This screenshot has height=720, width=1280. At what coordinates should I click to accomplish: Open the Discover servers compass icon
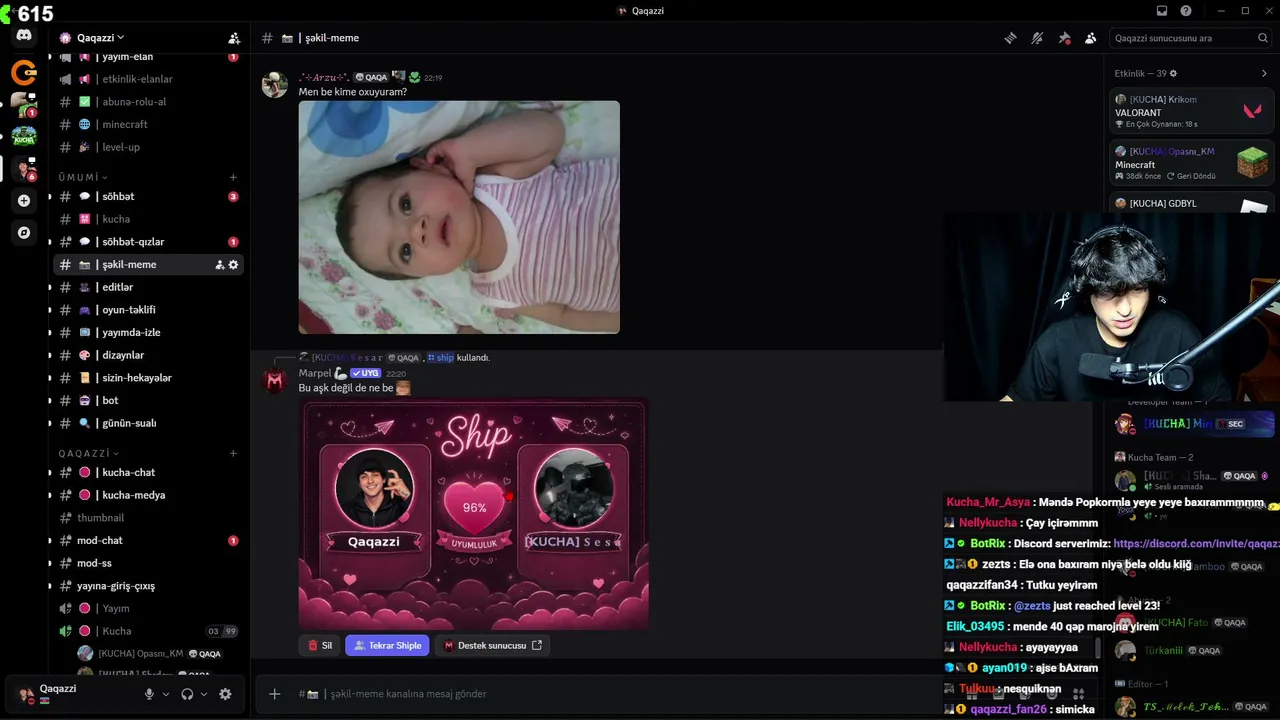24,232
